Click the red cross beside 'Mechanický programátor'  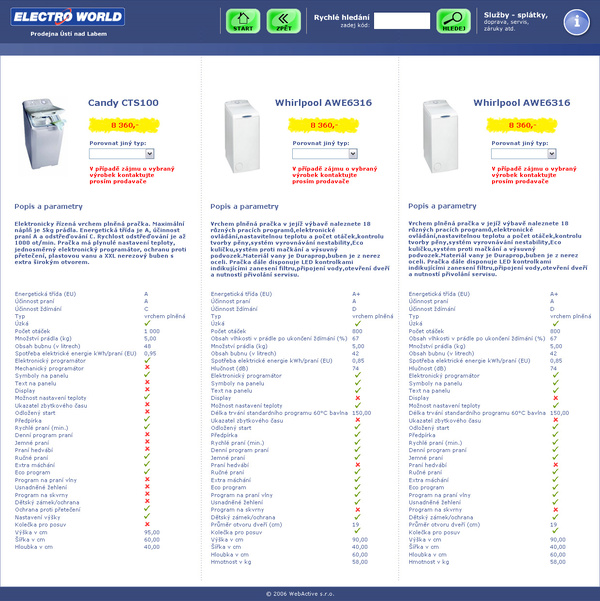[147, 368]
